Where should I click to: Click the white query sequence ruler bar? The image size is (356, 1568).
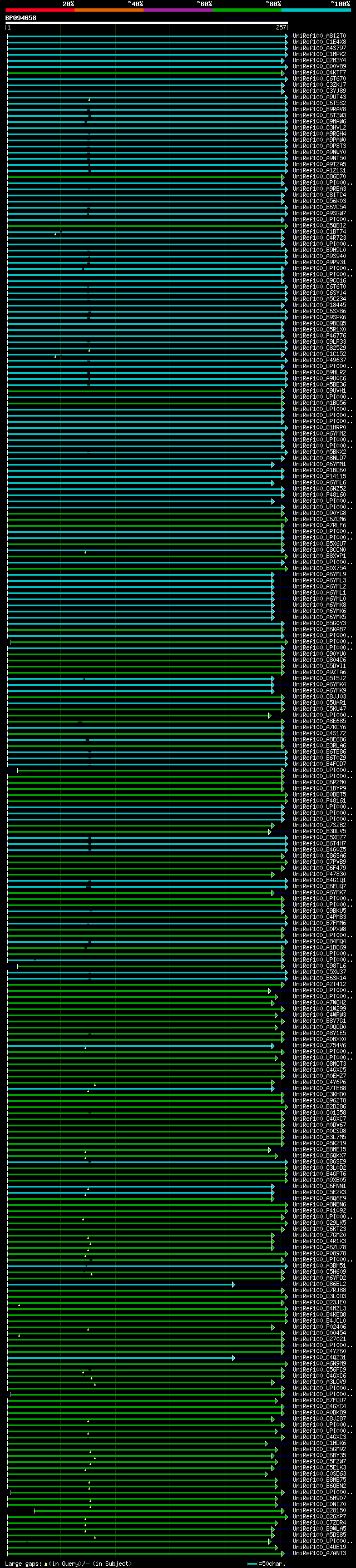(147, 23)
